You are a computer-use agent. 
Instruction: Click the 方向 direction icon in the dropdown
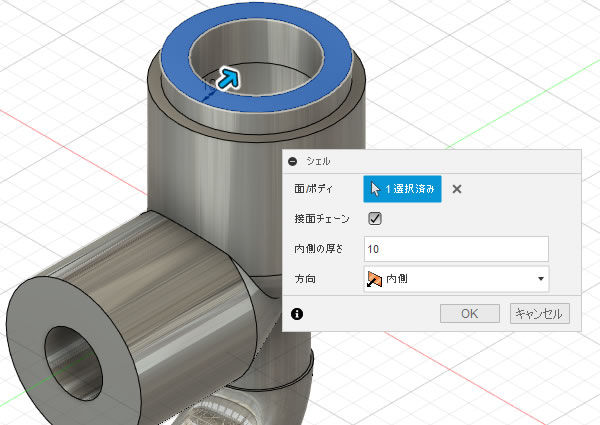tap(374, 279)
